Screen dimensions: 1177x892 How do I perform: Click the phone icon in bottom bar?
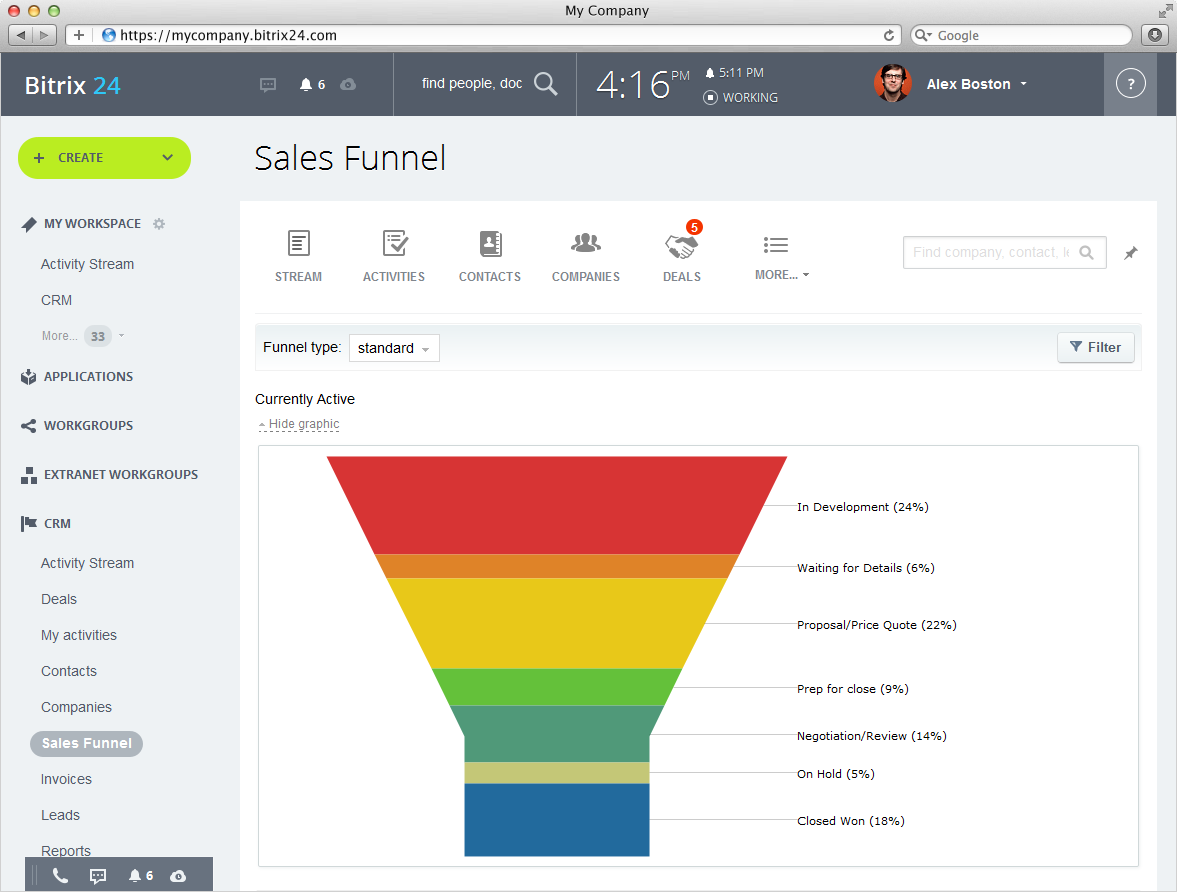pos(60,876)
